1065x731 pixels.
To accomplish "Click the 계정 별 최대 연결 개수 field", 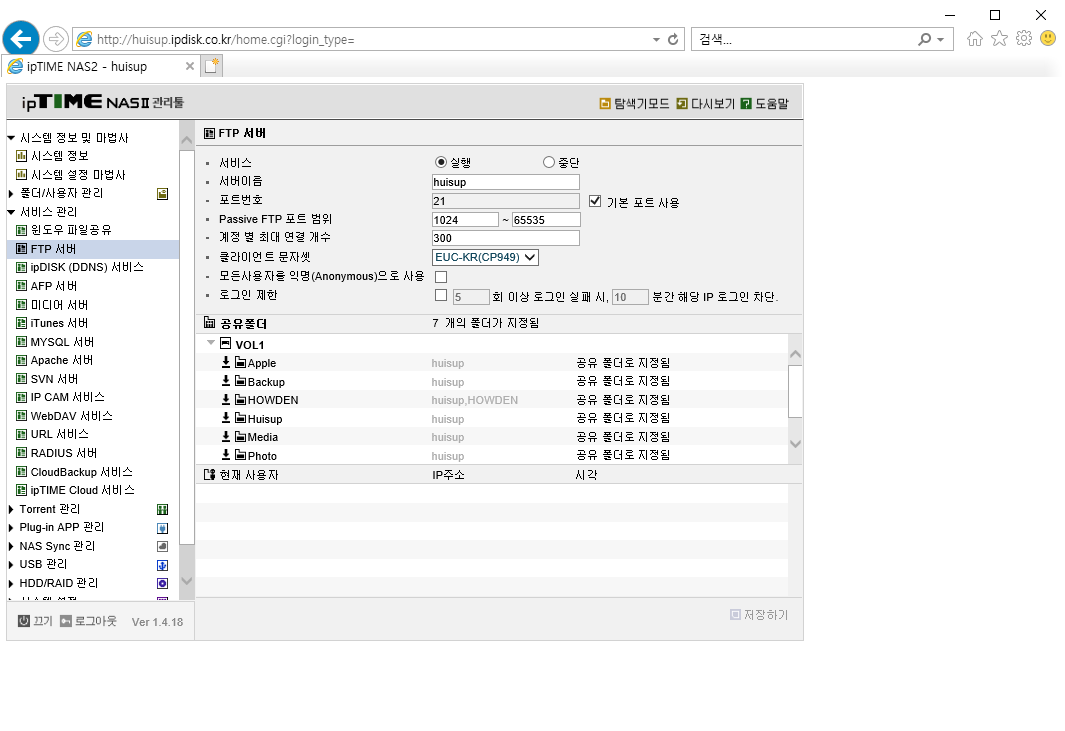I will (x=505, y=238).
